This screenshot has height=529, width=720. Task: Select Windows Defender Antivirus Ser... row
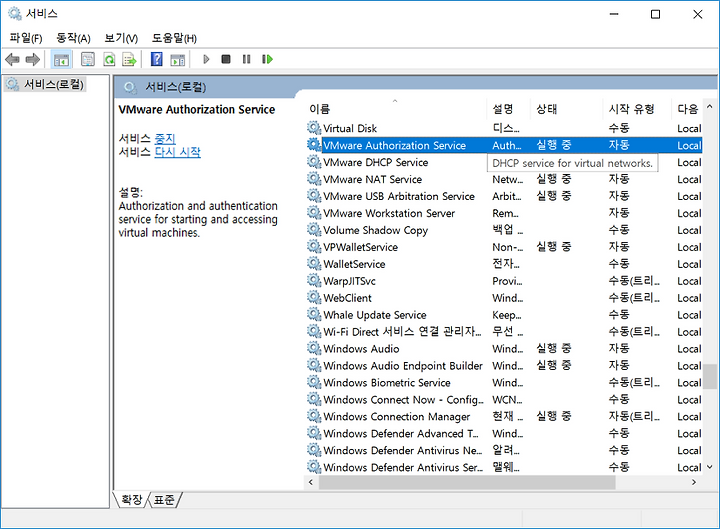click(x=504, y=467)
